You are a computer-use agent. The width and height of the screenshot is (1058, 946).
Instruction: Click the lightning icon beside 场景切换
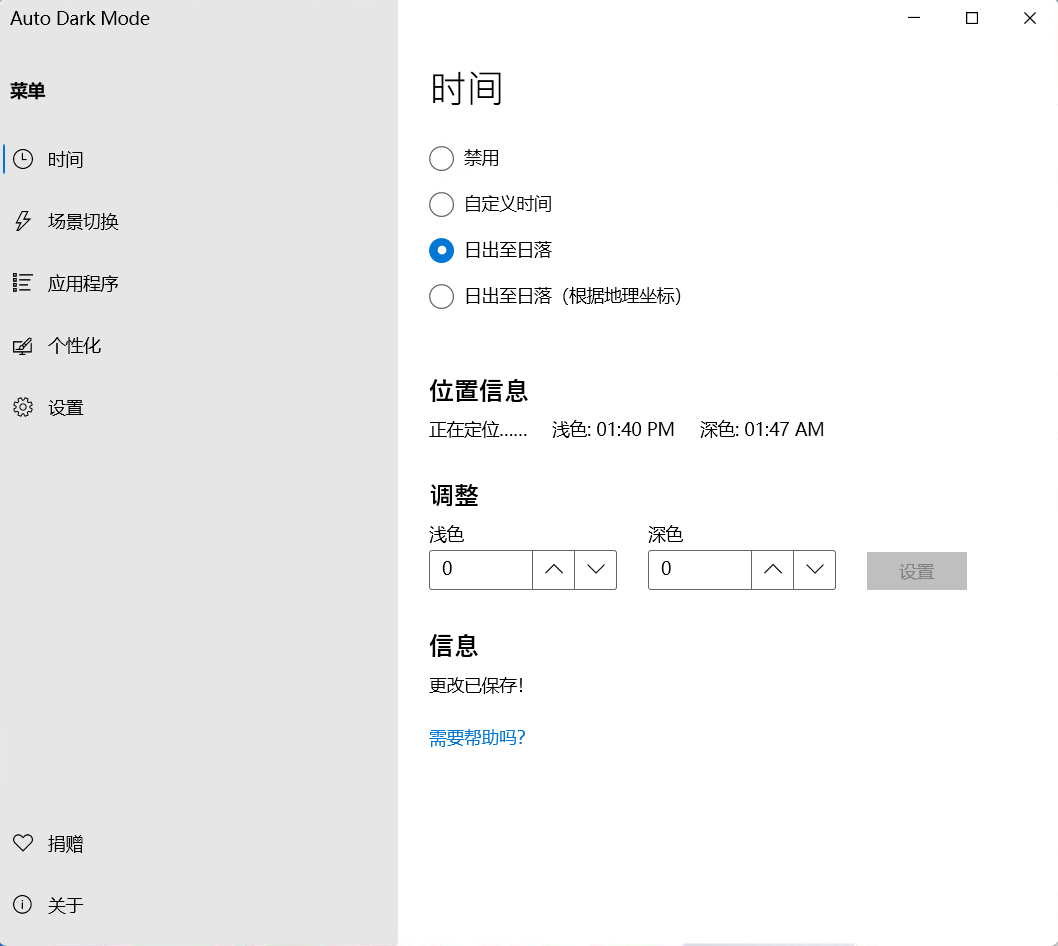[23, 221]
